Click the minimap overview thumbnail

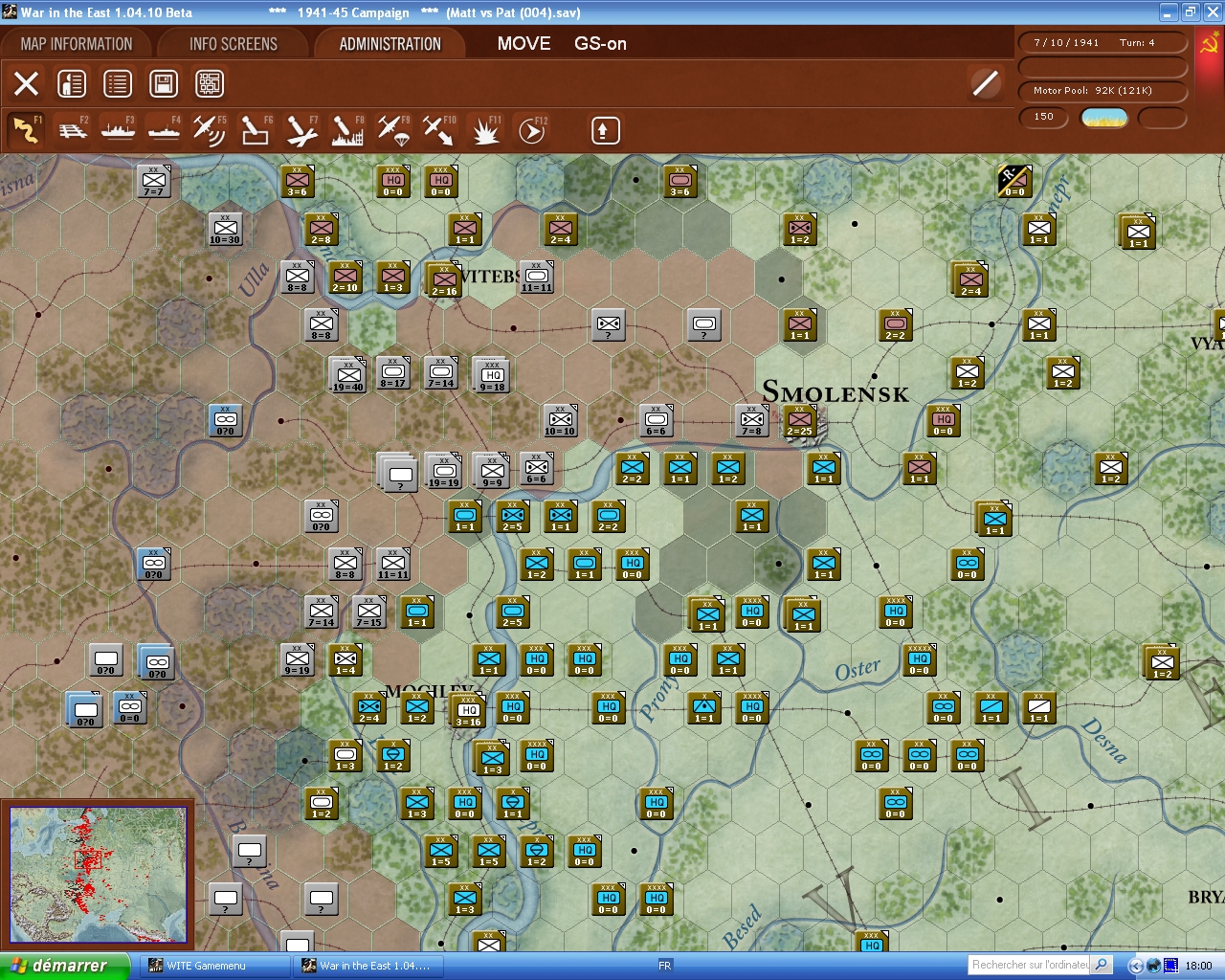click(x=98, y=875)
